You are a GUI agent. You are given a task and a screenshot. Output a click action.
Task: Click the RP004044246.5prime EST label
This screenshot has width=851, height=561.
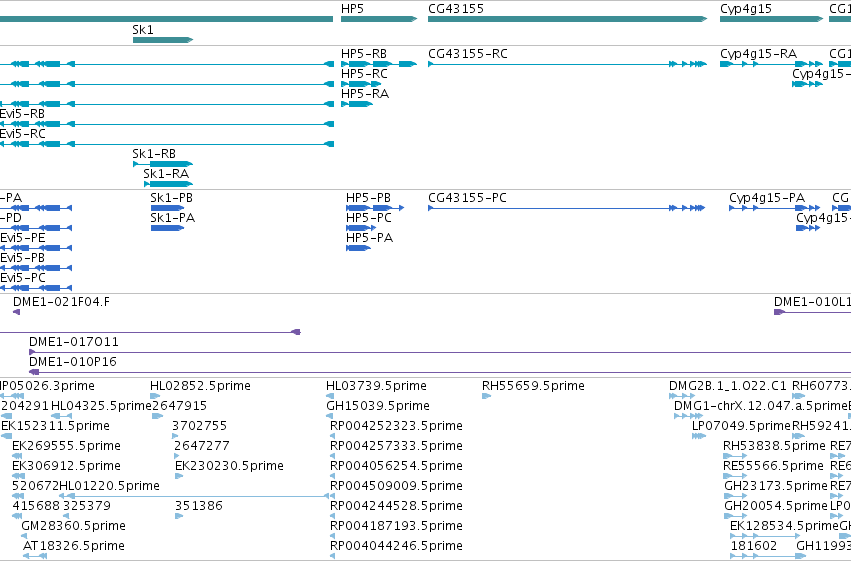(396, 547)
